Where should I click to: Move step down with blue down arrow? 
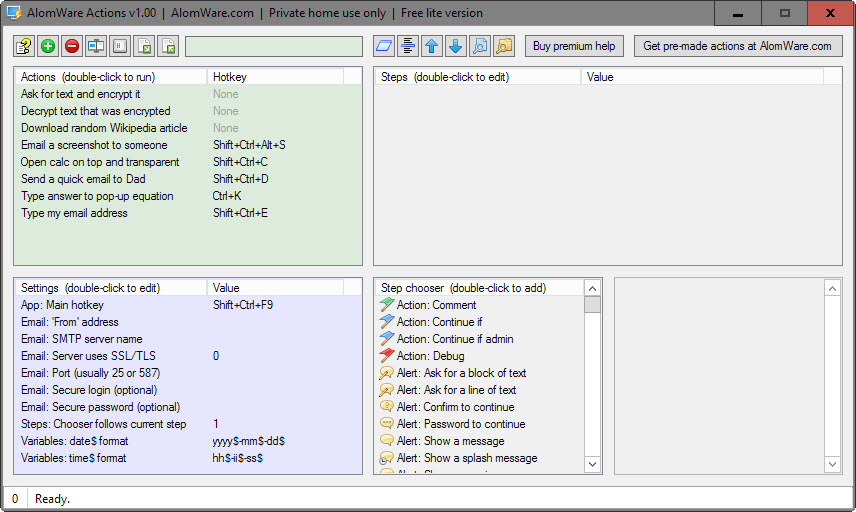456,46
